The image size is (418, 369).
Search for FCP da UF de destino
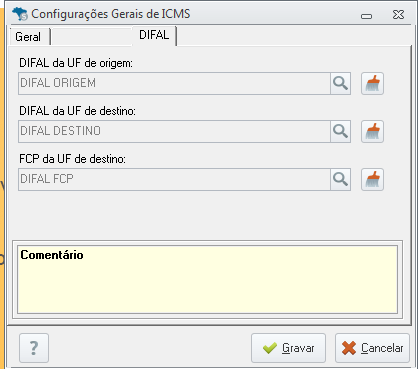tap(340, 179)
